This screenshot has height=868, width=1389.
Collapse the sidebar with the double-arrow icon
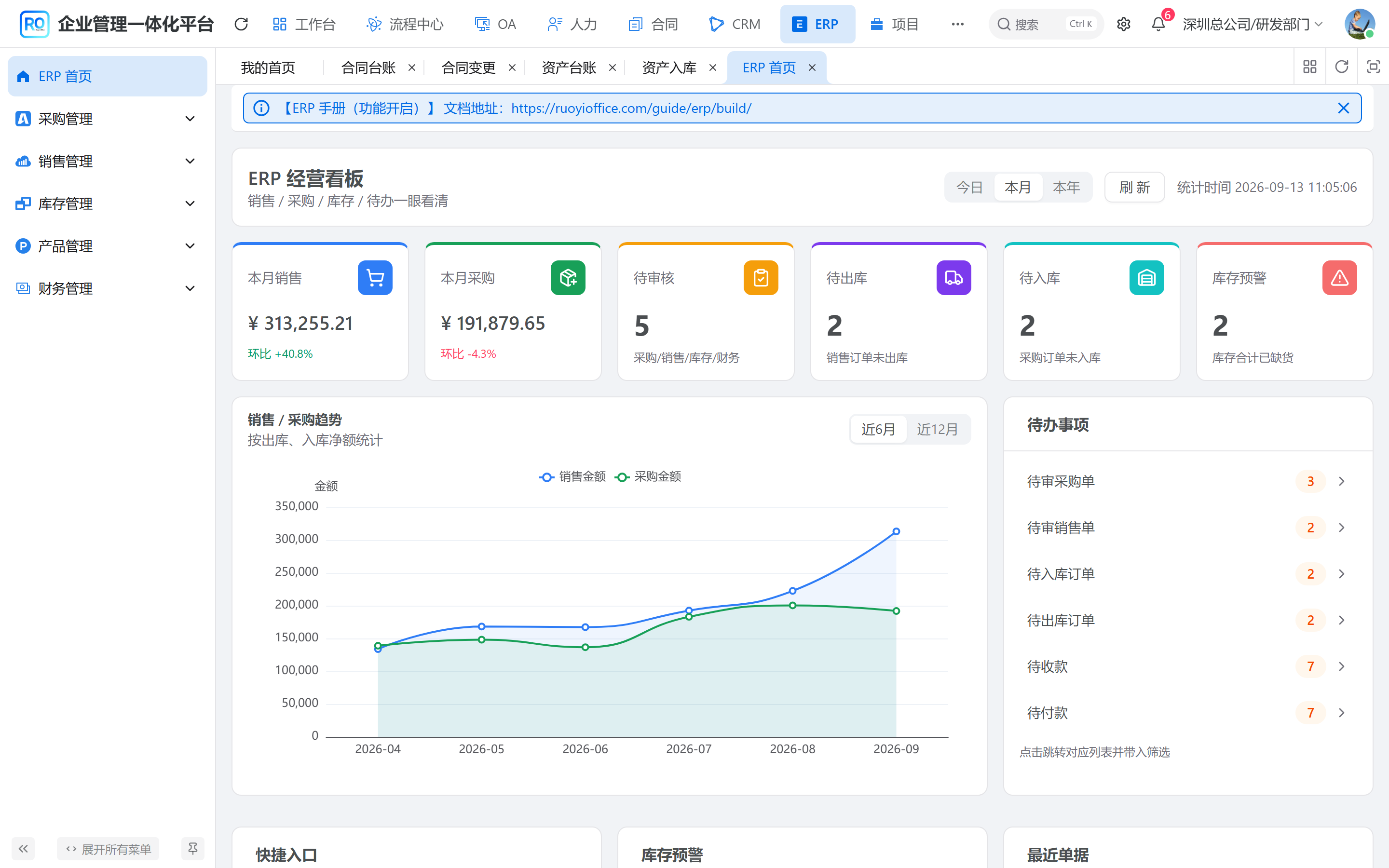23,849
